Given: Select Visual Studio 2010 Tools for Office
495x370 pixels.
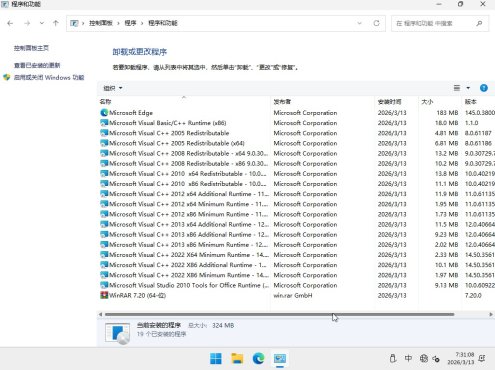Looking at the screenshot, I should click(297, 285).
